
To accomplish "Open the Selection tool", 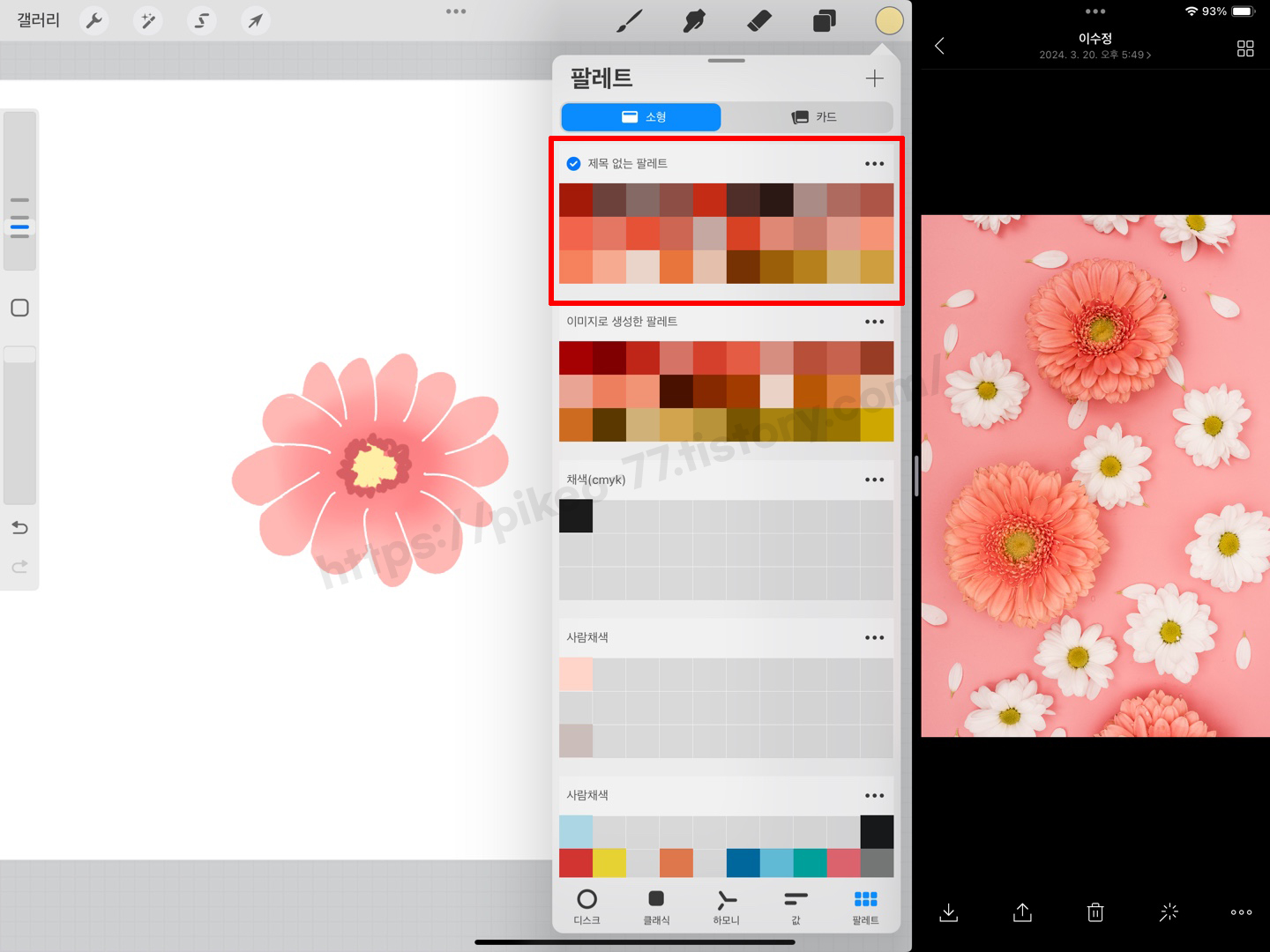I will (x=201, y=20).
